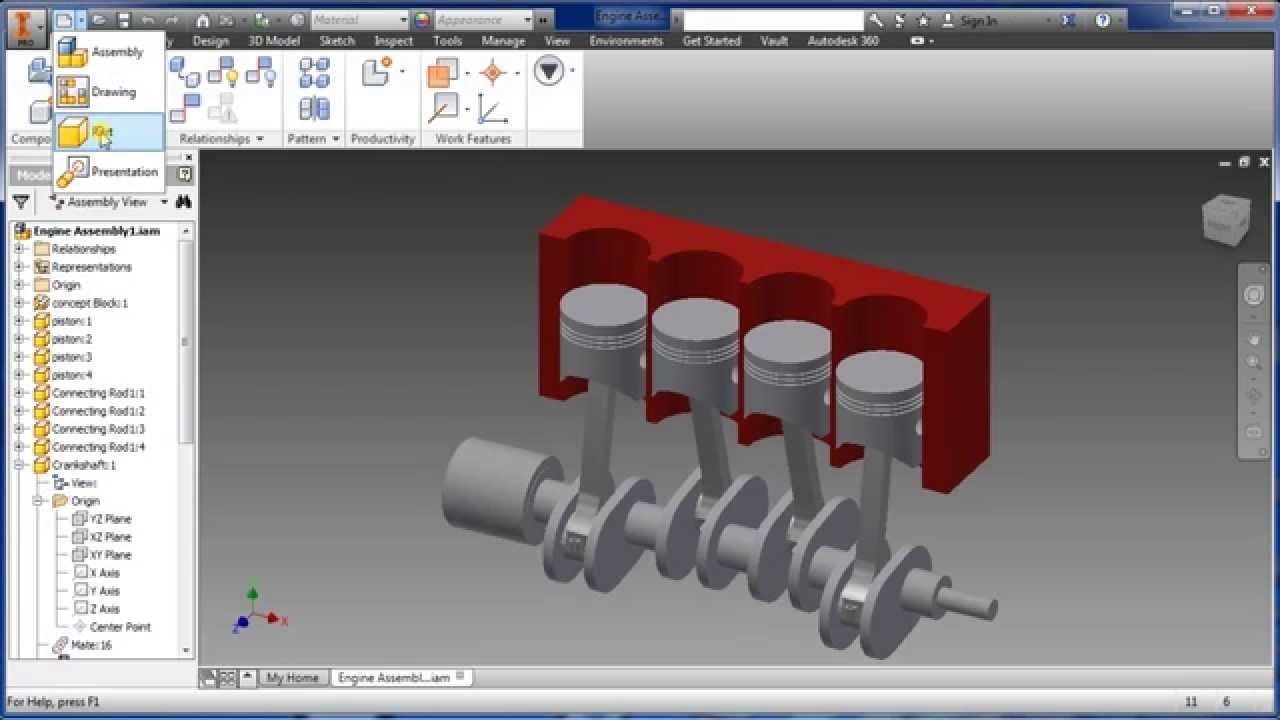Click the color wheel appearance swatch icon

(422, 19)
